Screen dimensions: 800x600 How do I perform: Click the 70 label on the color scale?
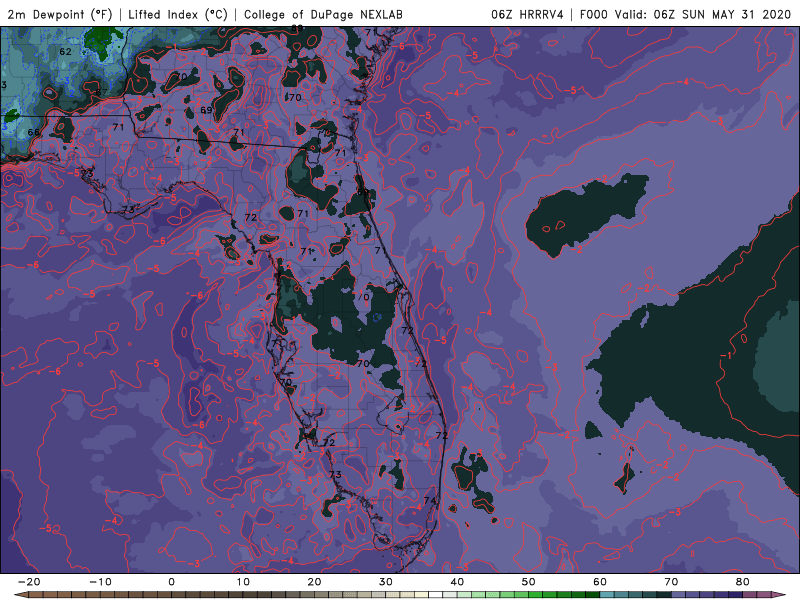click(x=671, y=582)
